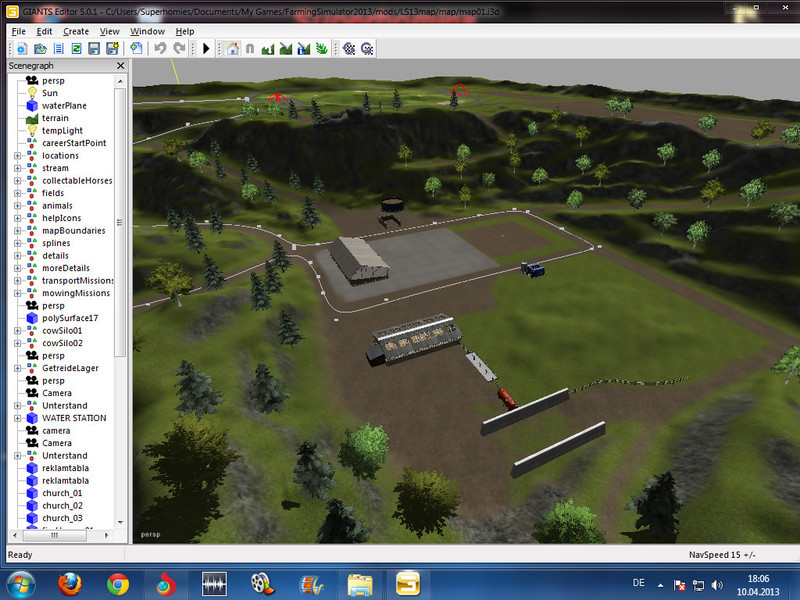Show hidden tray icons arrow
Screen dimensions: 800x600
point(661,585)
